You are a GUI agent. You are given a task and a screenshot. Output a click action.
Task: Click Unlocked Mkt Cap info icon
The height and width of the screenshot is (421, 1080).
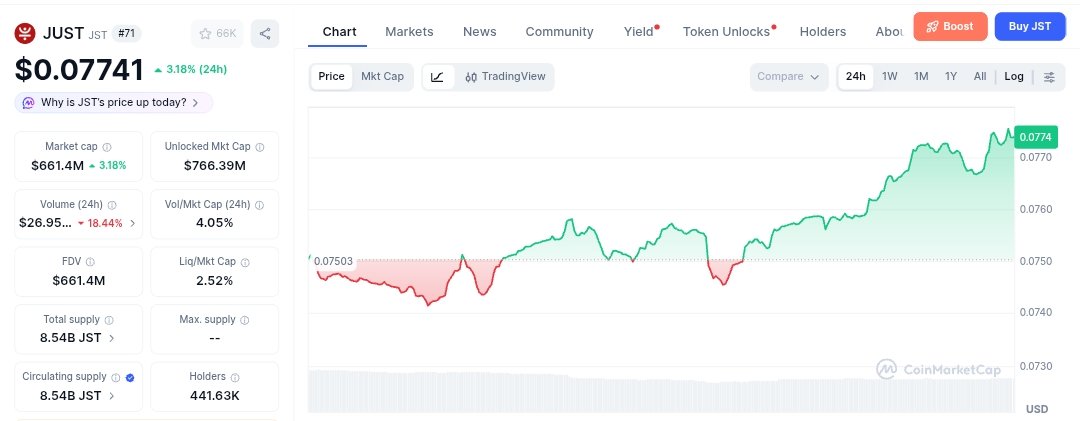coord(260,147)
